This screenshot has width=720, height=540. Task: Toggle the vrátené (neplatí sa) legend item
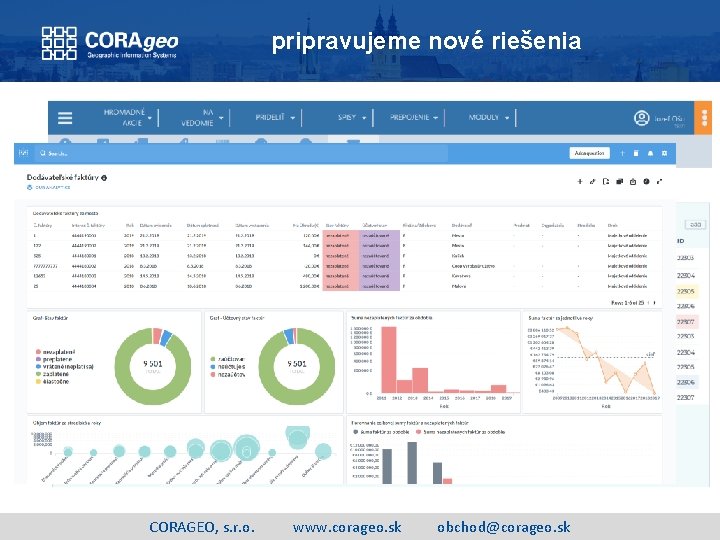(x=65, y=366)
